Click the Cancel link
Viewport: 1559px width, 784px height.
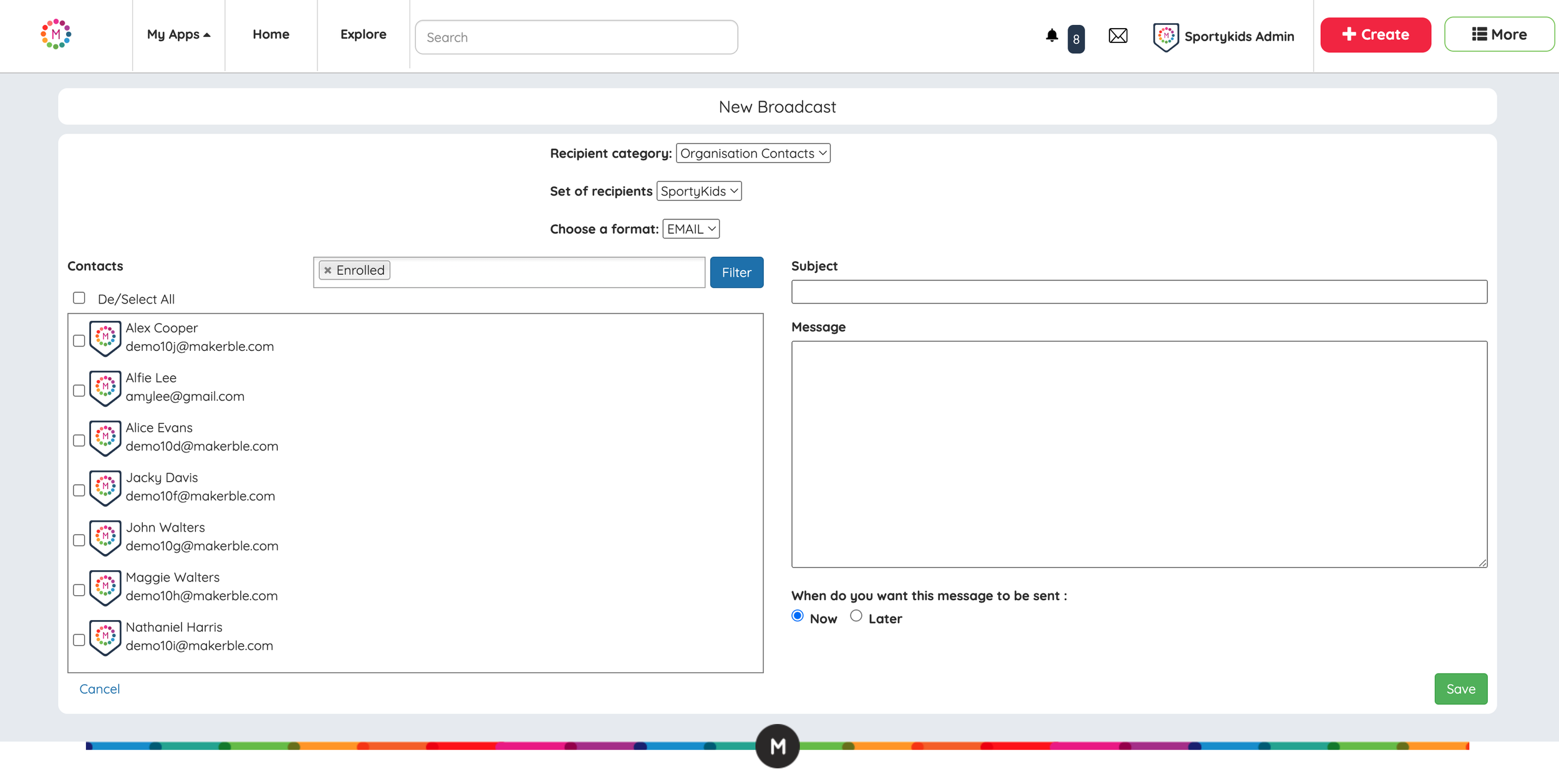(99, 689)
